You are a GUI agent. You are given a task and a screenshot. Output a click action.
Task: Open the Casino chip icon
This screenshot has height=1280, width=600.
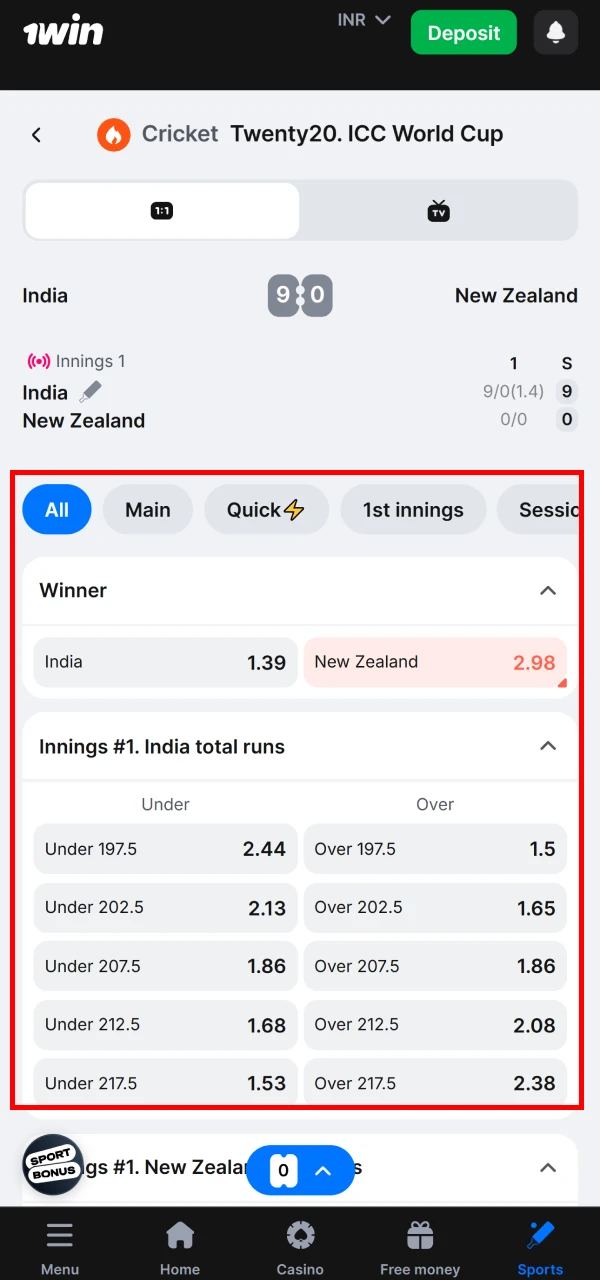[300, 1236]
